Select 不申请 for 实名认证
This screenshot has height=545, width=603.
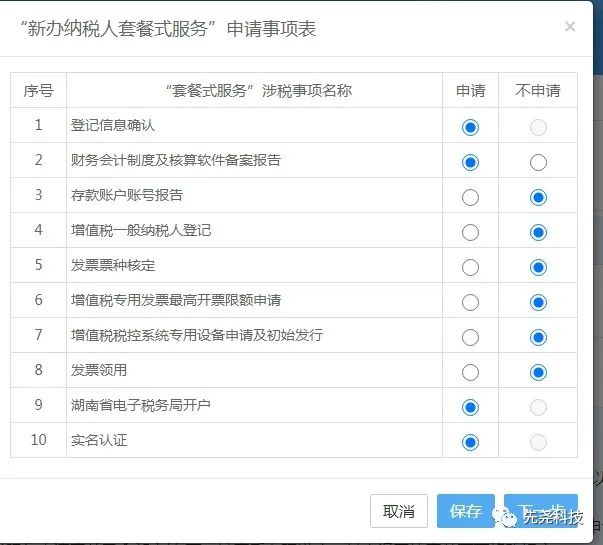(x=538, y=442)
